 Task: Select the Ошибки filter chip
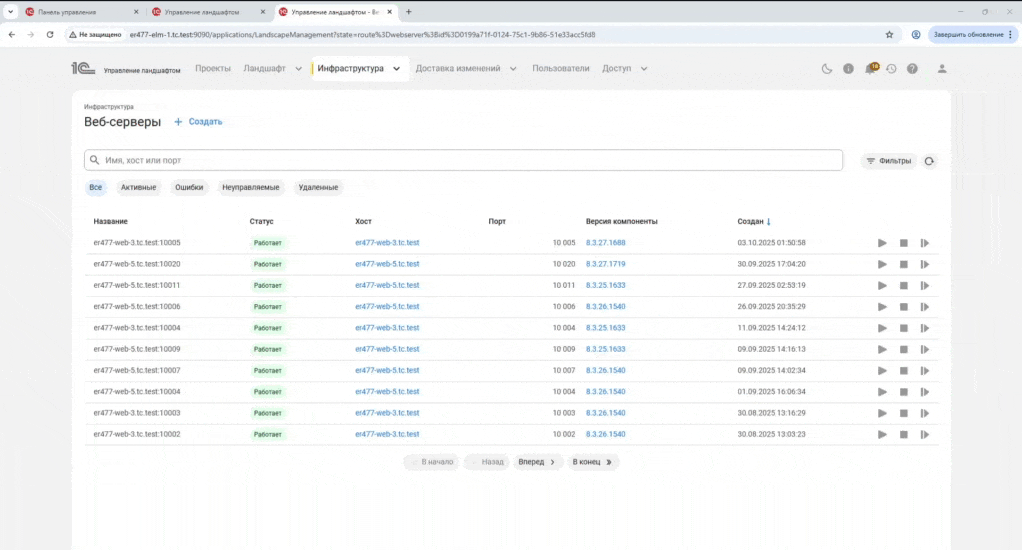[189, 187]
